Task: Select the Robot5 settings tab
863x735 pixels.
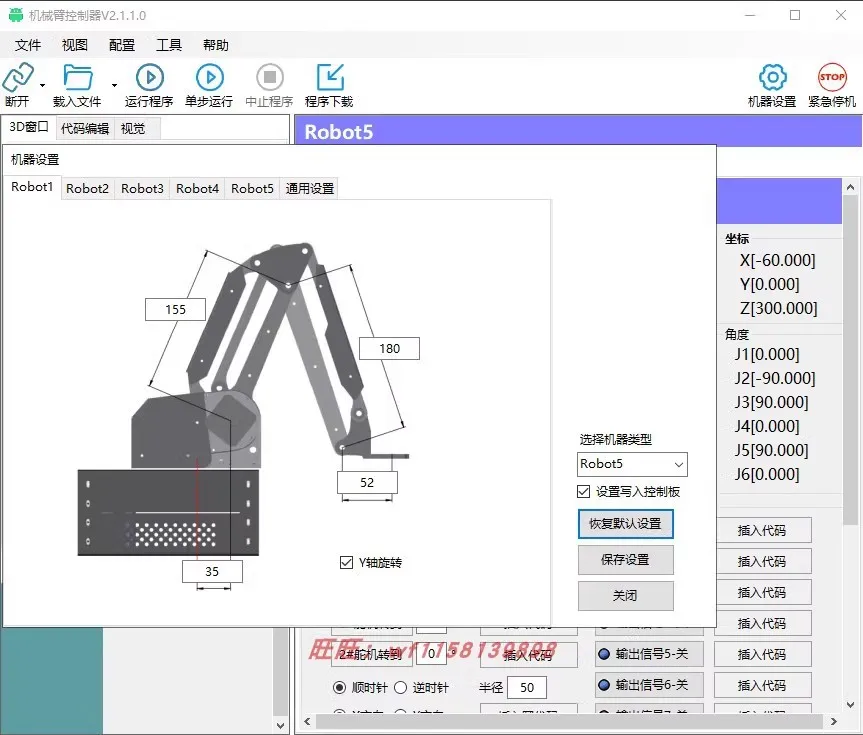Action: pos(253,189)
